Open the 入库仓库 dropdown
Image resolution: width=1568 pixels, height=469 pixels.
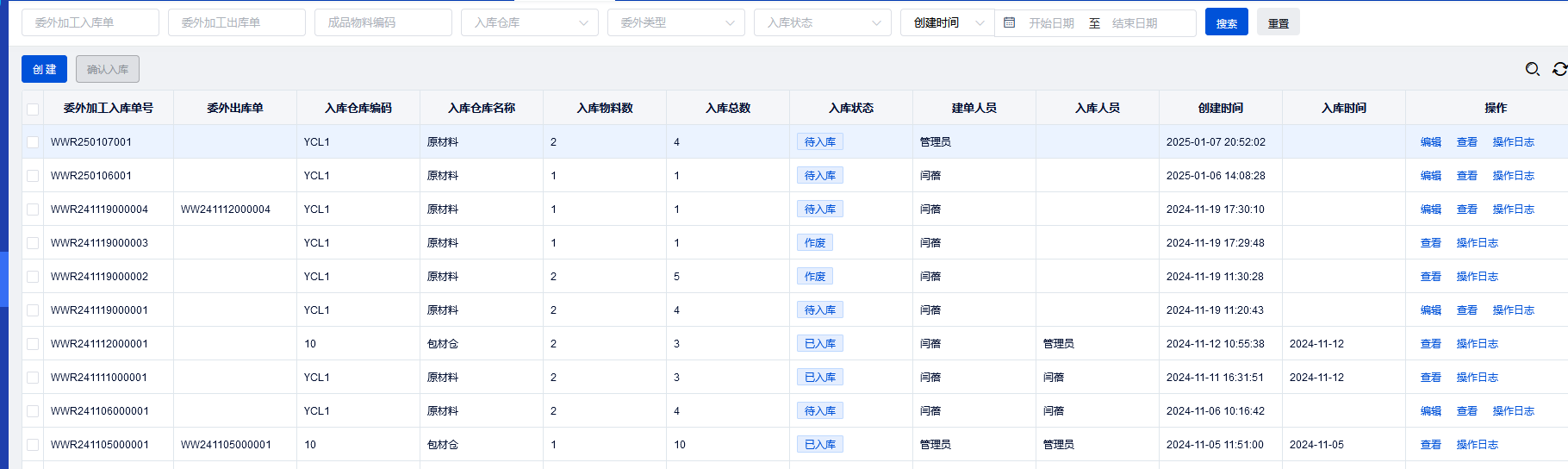click(x=530, y=22)
